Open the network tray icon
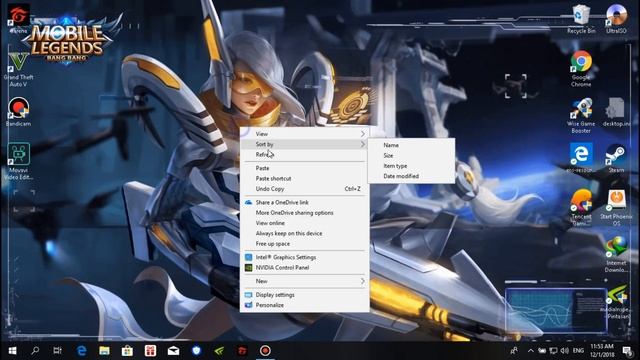 pos(553,351)
